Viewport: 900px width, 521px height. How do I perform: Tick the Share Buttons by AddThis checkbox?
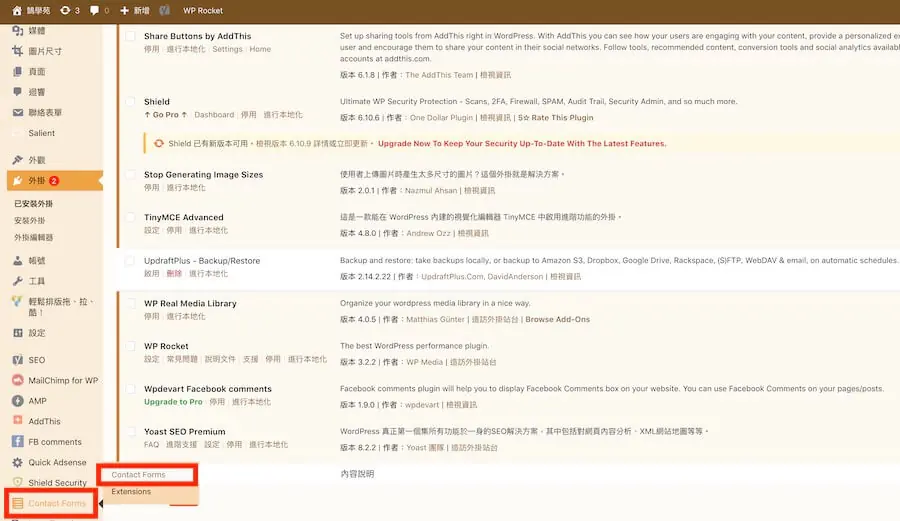[x=131, y=36]
